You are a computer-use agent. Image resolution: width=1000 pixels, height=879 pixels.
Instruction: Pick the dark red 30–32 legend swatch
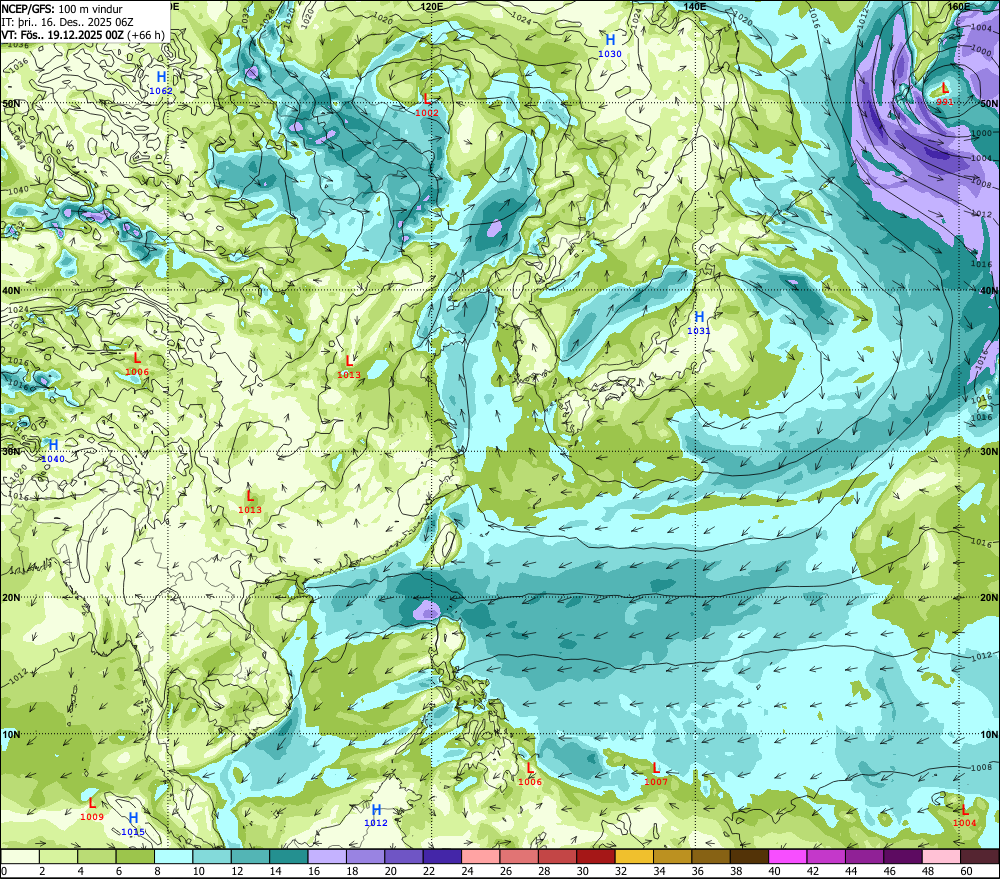(x=596, y=856)
